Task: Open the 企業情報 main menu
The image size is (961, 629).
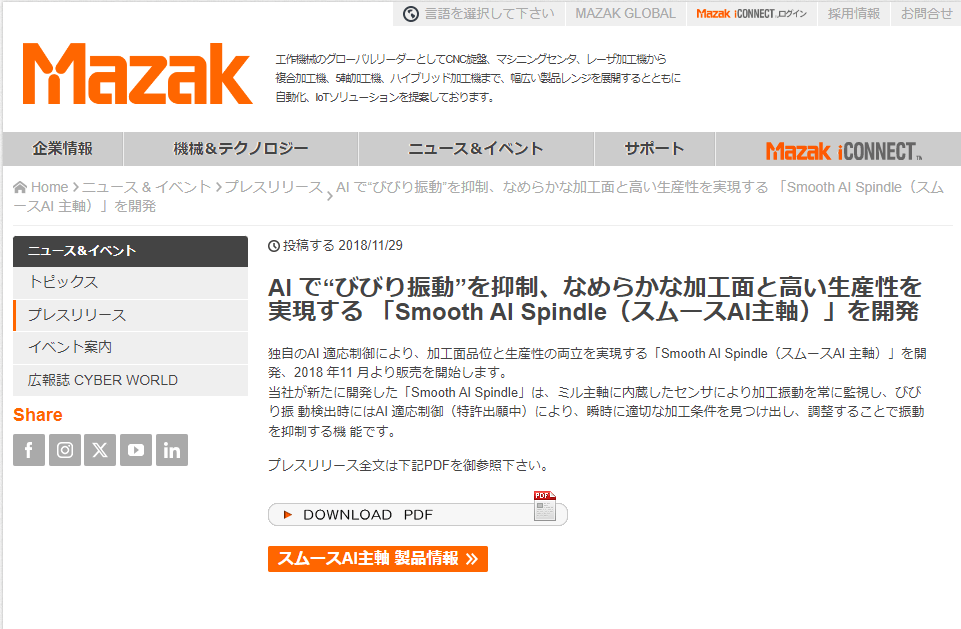Action: tap(63, 149)
